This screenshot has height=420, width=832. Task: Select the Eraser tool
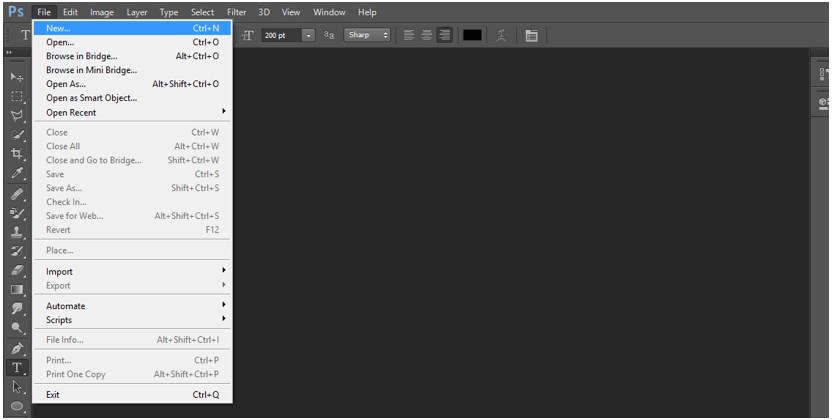click(17, 270)
